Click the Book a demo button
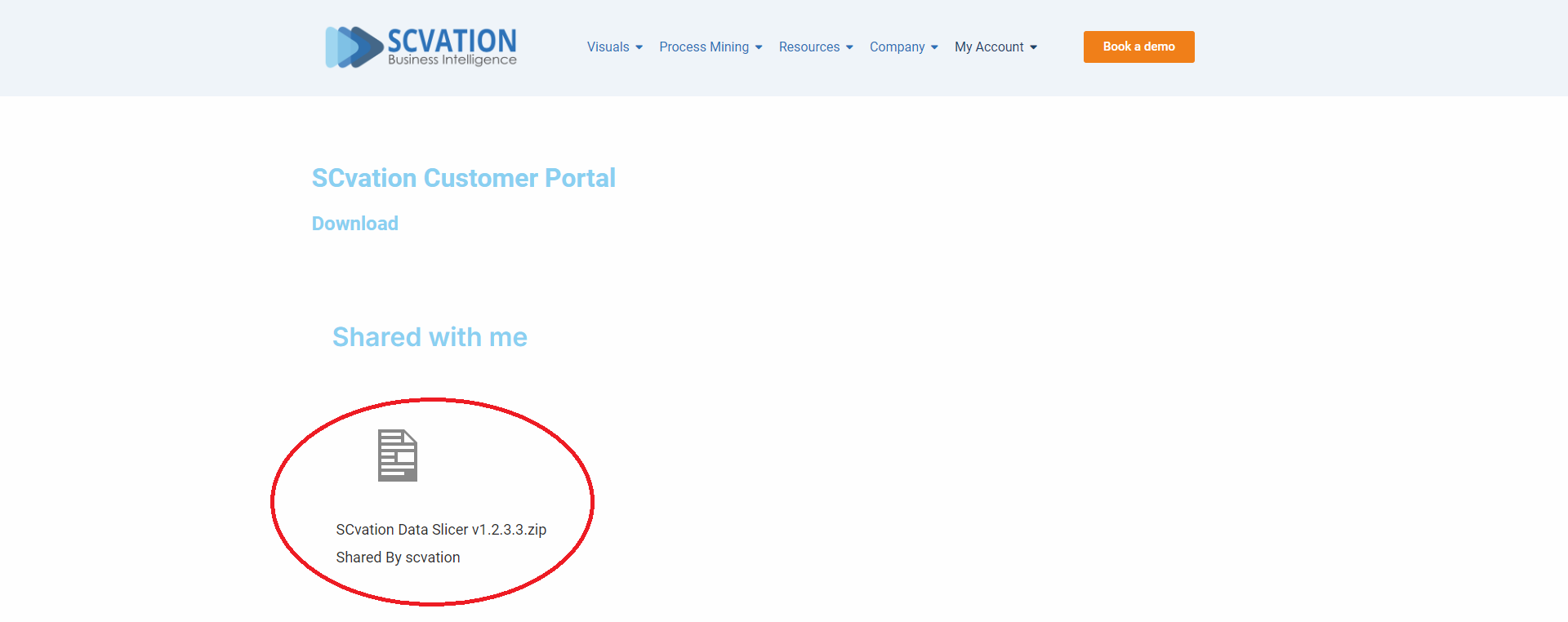1568x622 pixels. [1139, 47]
